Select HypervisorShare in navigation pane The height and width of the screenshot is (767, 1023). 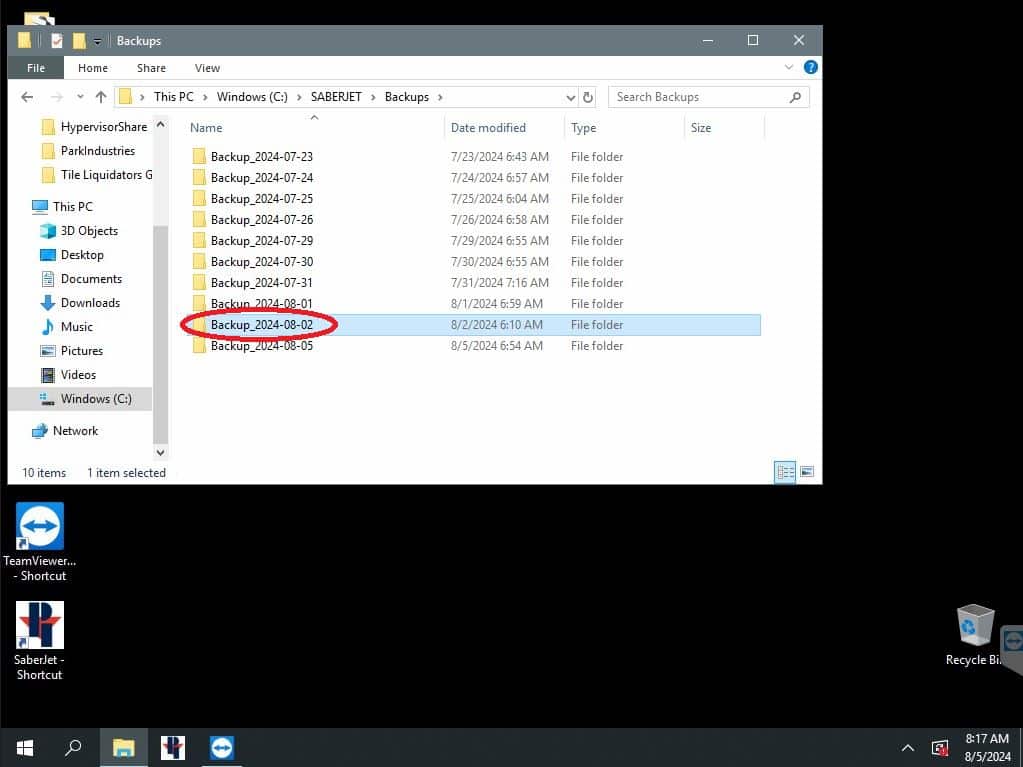click(104, 127)
